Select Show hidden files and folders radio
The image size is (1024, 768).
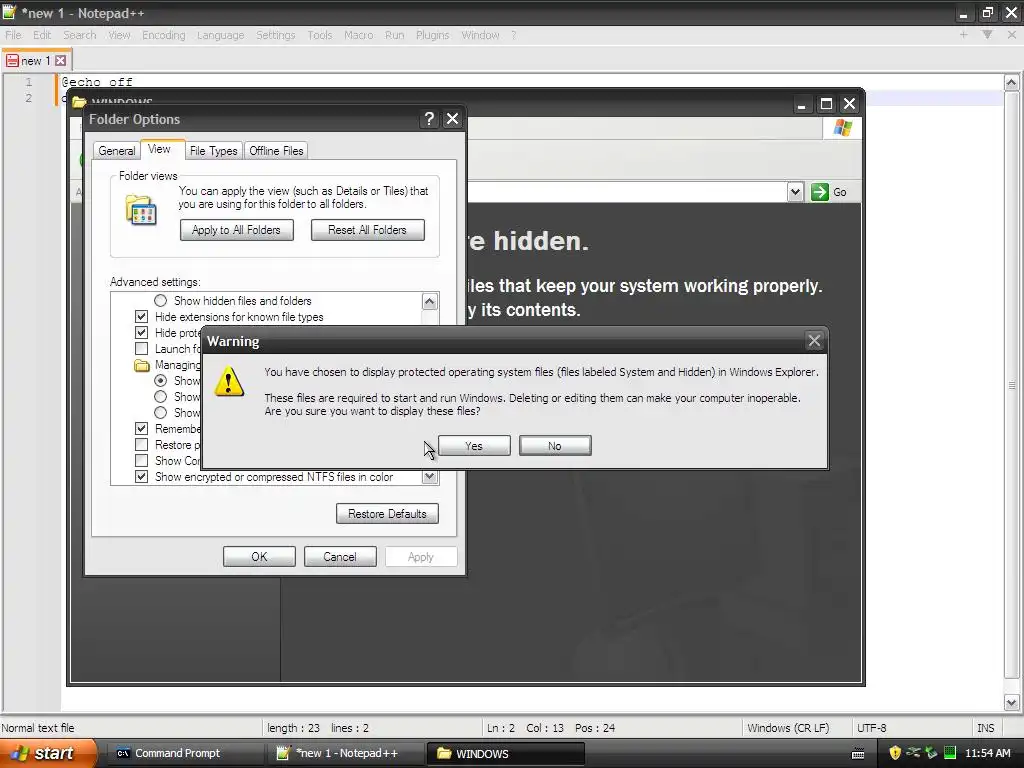coord(161,301)
